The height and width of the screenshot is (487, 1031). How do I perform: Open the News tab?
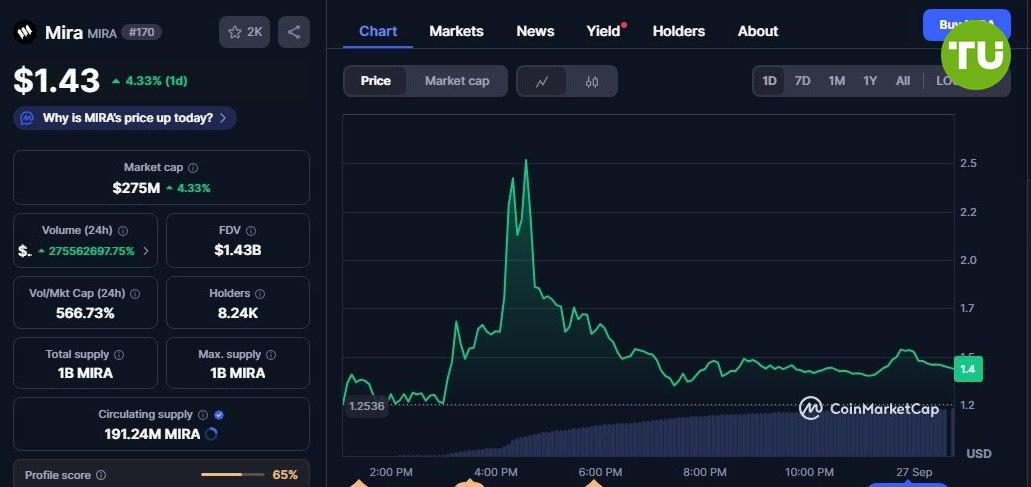[535, 31]
